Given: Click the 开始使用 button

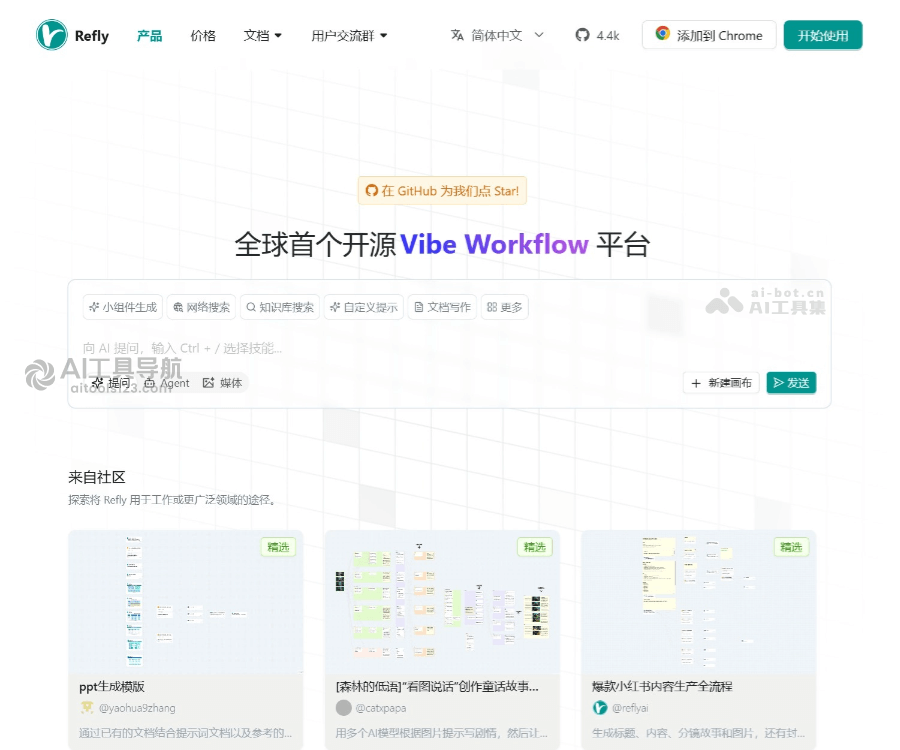Looking at the screenshot, I should [823, 35].
